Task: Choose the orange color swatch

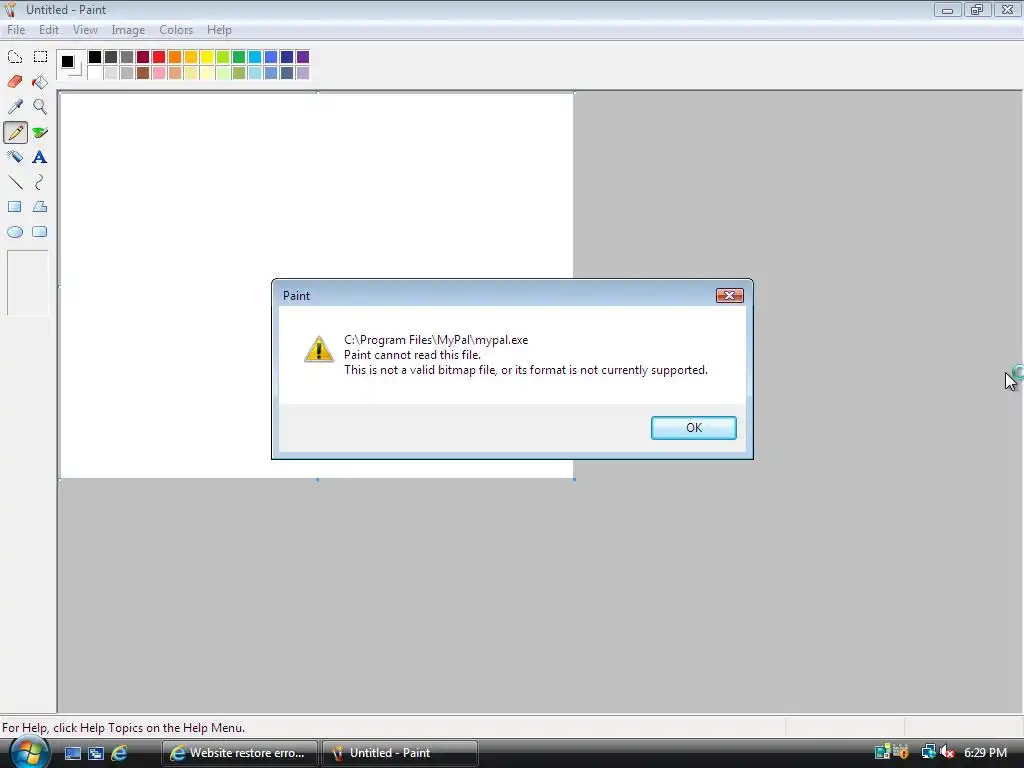Action: (x=175, y=57)
